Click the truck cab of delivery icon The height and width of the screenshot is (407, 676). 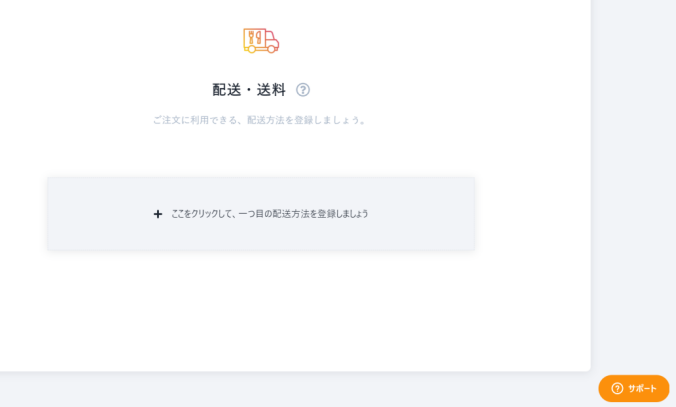272,41
